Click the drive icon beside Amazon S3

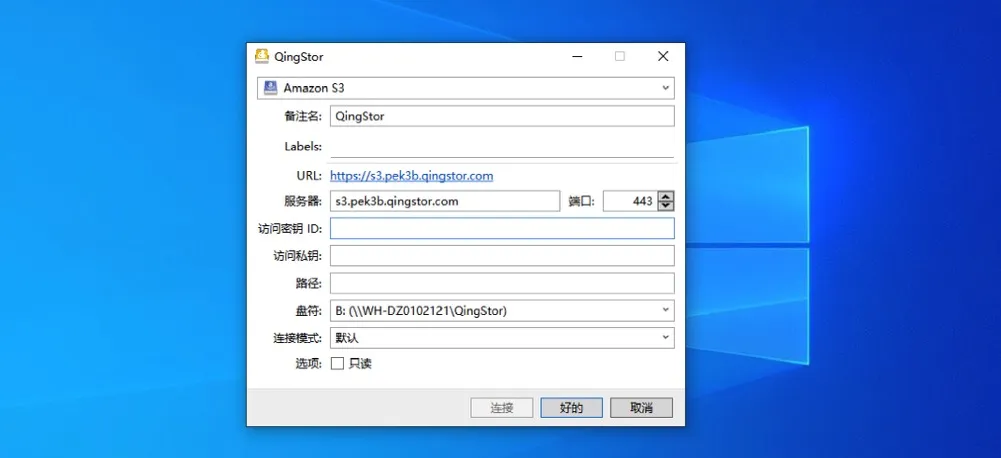tap(270, 88)
